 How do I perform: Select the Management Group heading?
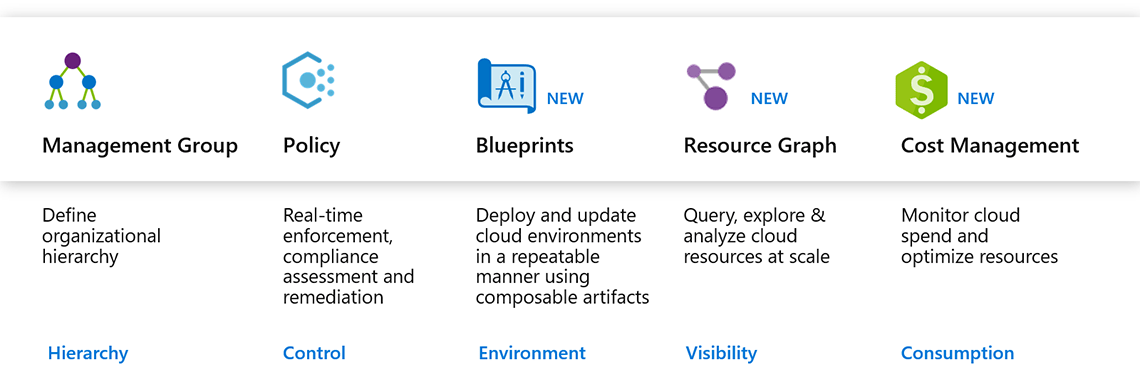(x=140, y=146)
